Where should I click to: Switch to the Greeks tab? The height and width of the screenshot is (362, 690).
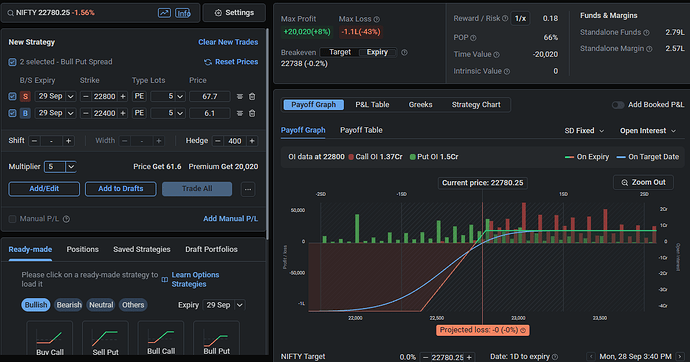point(420,105)
